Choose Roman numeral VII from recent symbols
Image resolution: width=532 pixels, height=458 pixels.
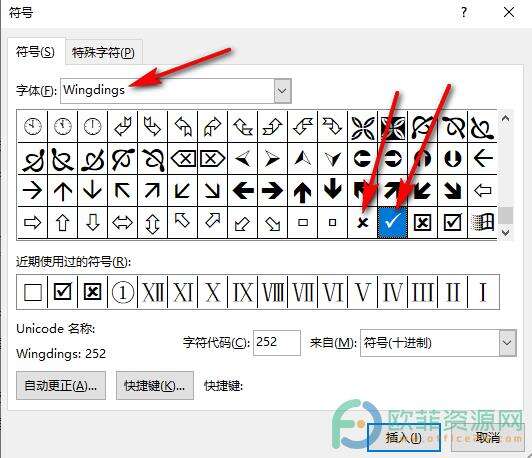pyautogui.click(x=303, y=292)
